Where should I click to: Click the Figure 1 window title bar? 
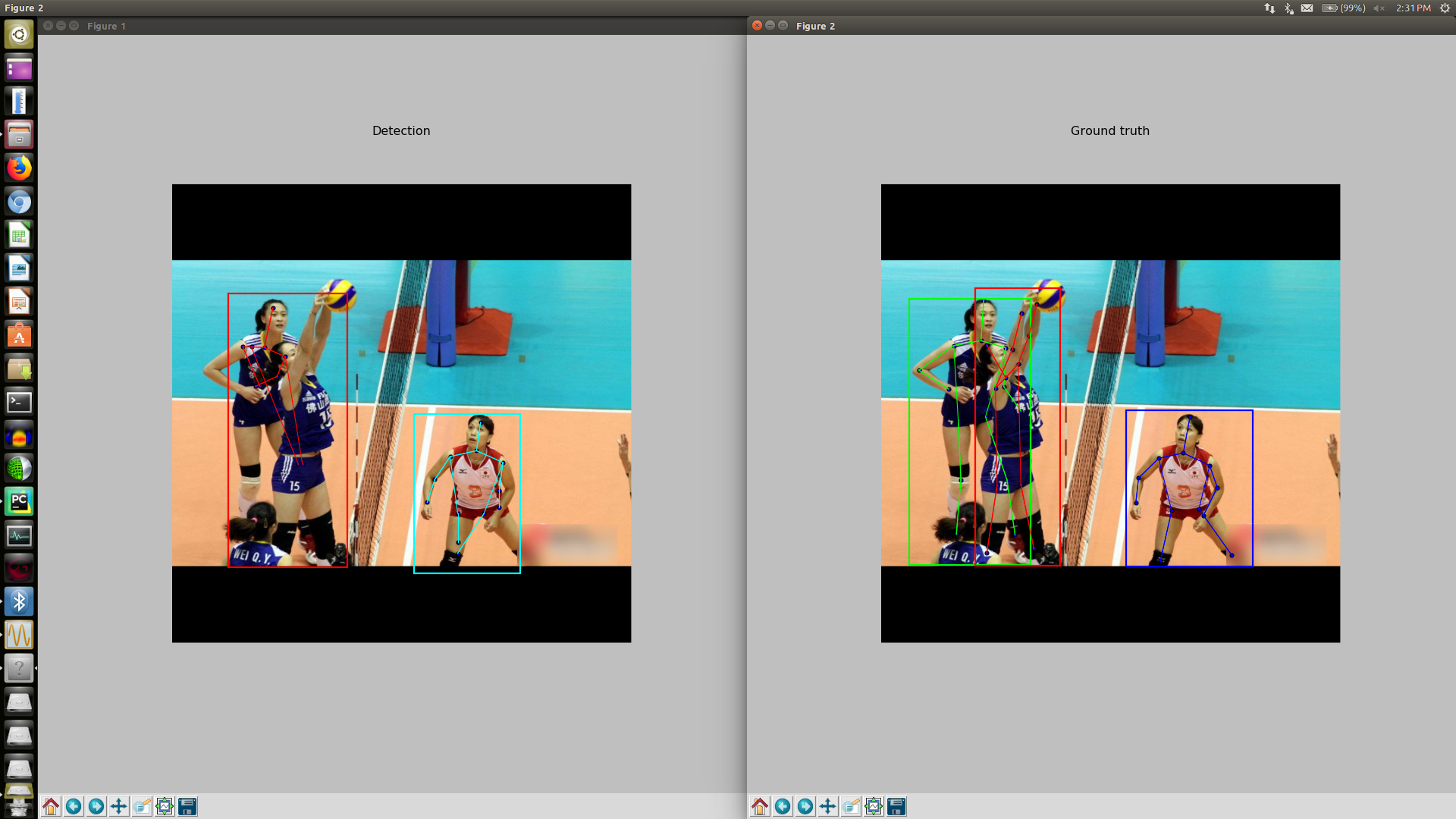pyautogui.click(x=379, y=26)
